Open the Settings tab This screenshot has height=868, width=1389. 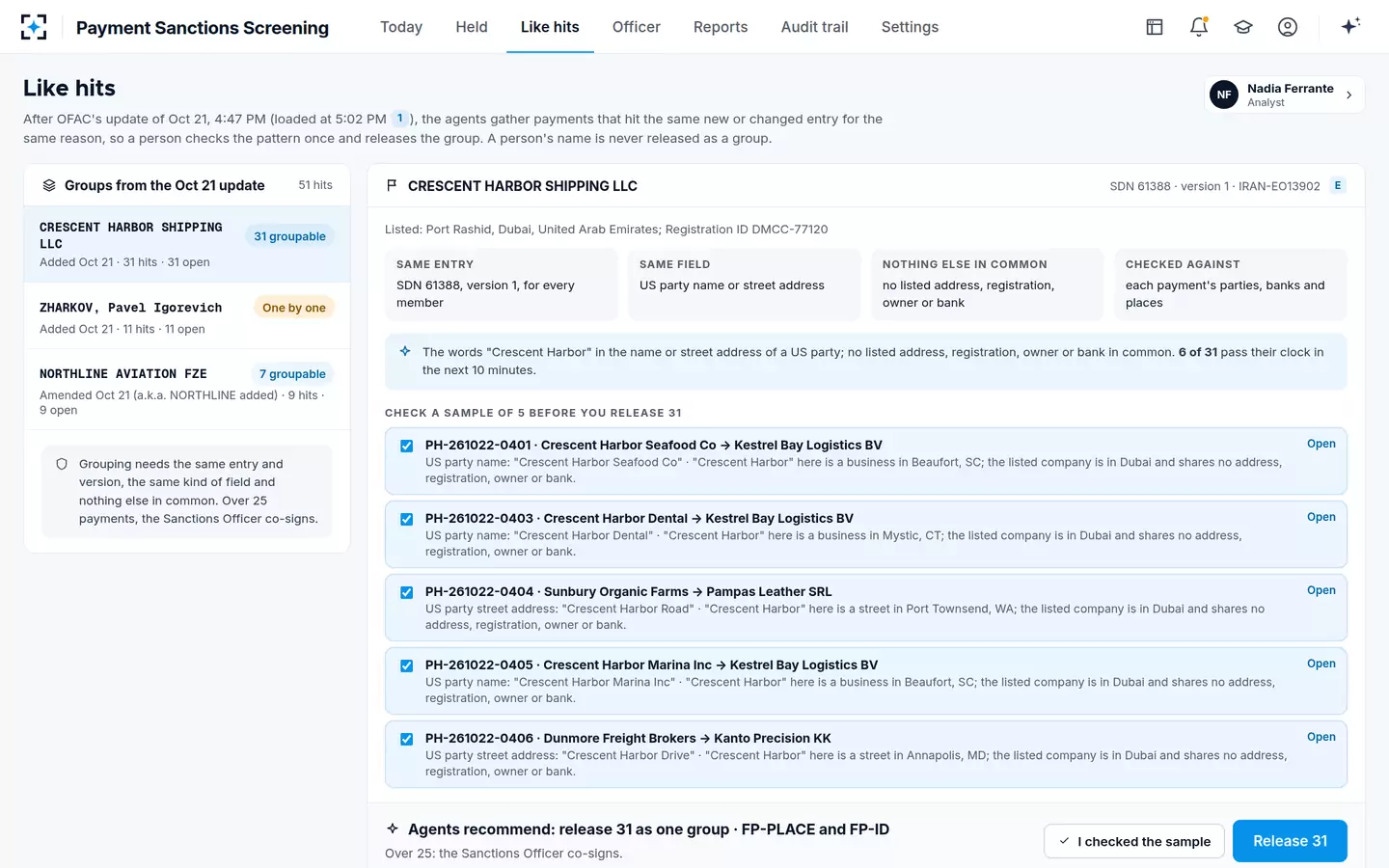(910, 27)
